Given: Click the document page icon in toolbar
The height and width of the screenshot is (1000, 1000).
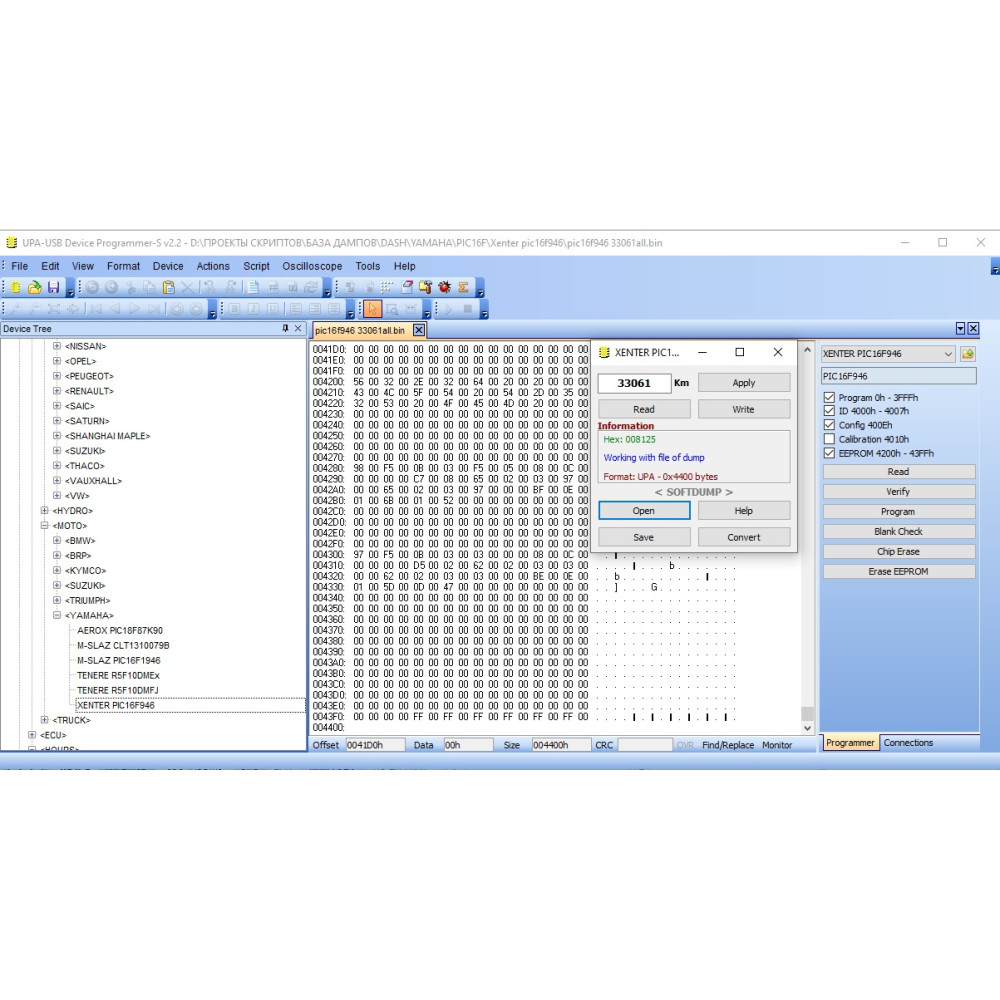Looking at the screenshot, I should pyautogui.click(x=254, y=288).
